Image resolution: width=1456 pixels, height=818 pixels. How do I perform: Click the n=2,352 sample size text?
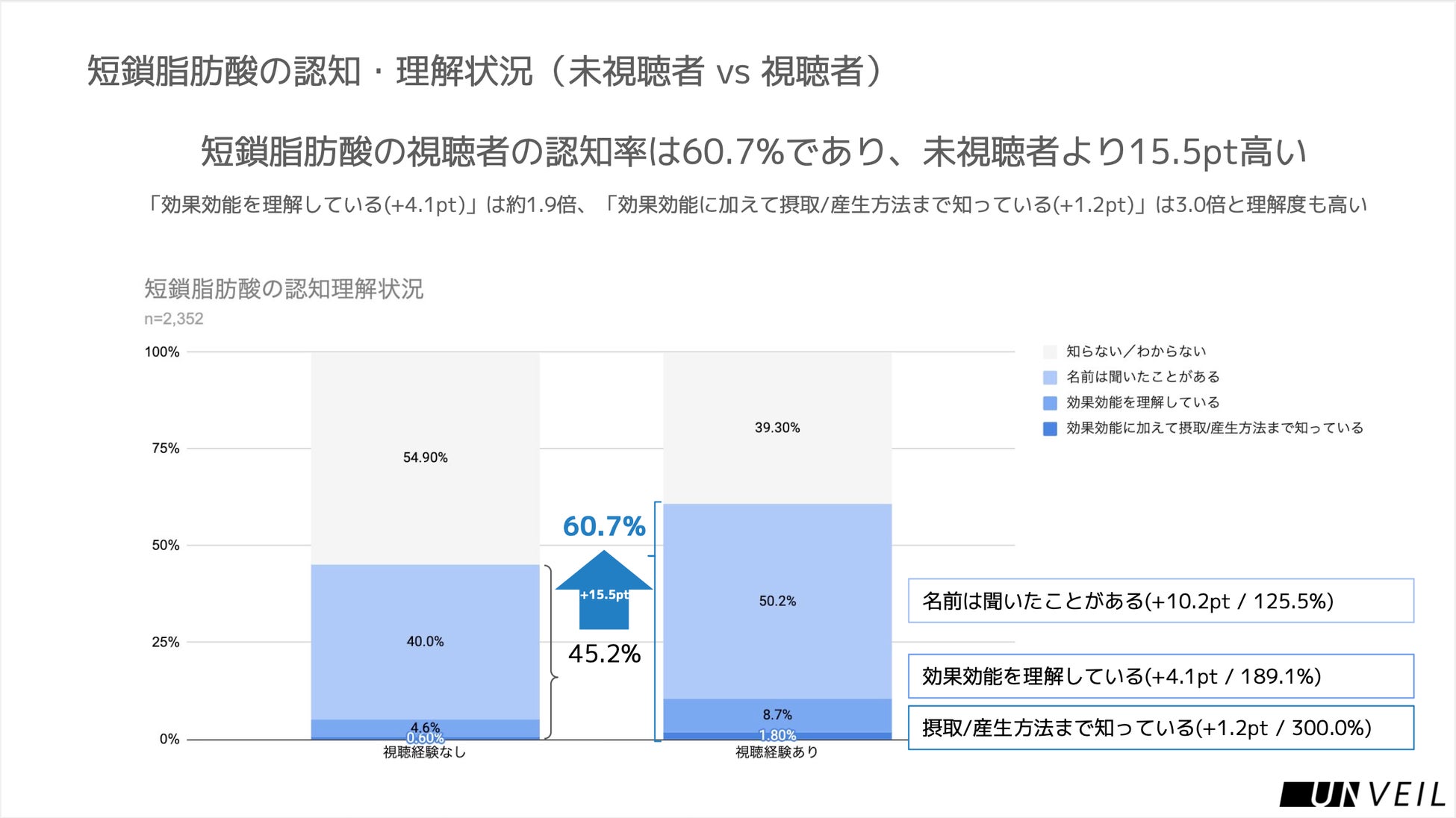coord(173,319)
